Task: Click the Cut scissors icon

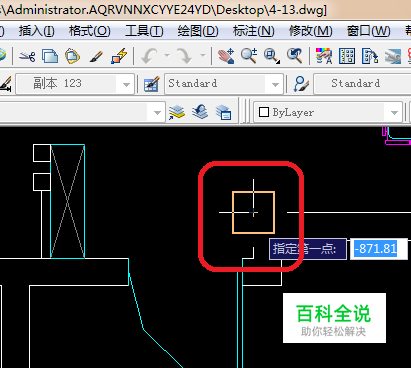Action: coord(27,56)
